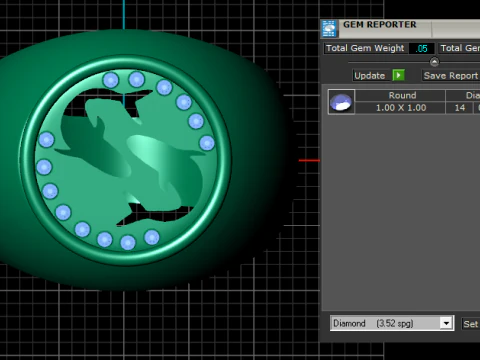
Task: Click the quantity value 14
Action: click(x=460, y=108)
